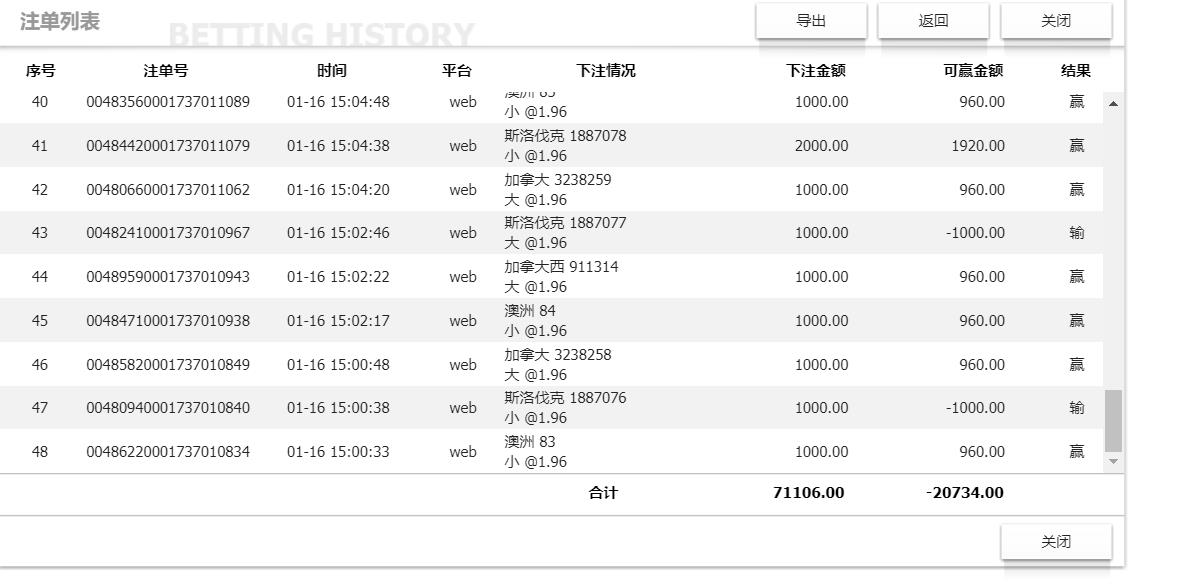Click the 2000.00 bet amount cell

(x=821, y=146)
